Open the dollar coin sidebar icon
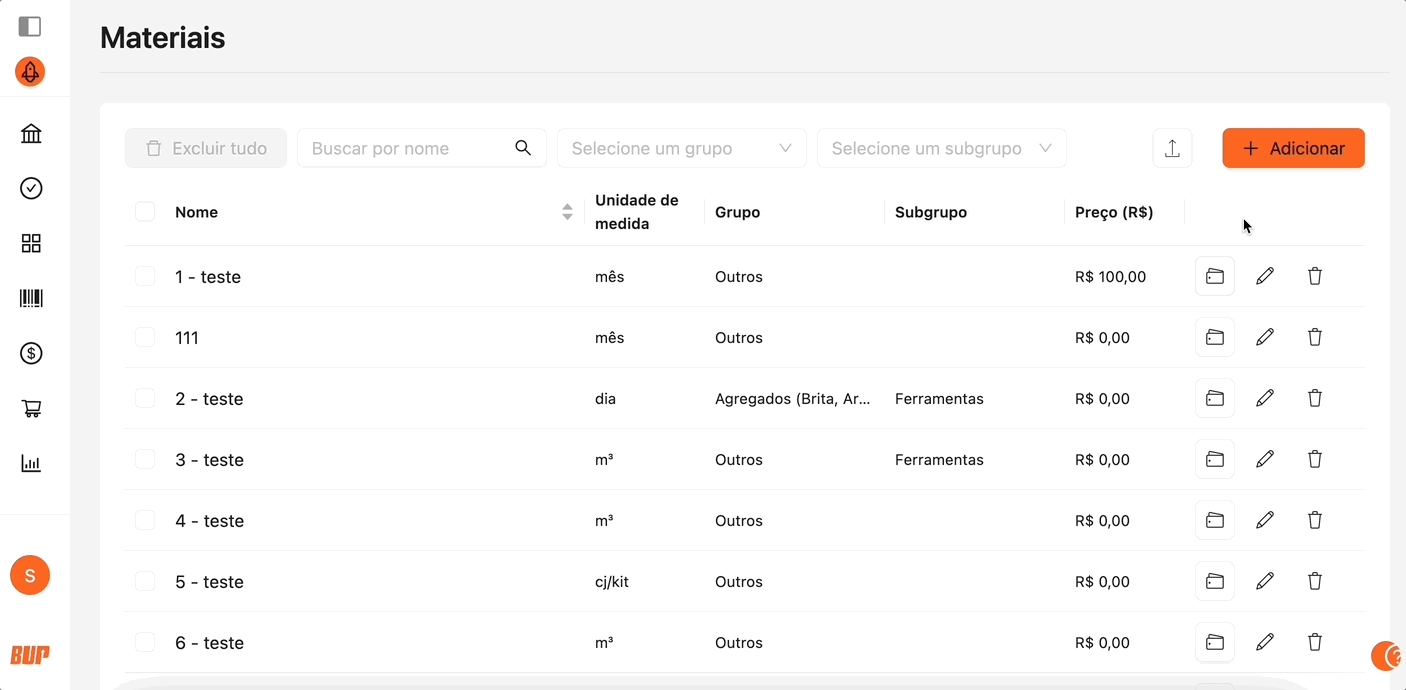The width and height of the screenshot is (1406, 690). tap(31, 353)
